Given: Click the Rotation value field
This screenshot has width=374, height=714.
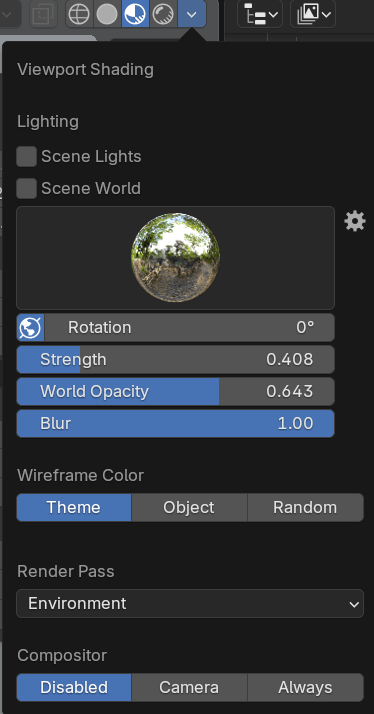Looking at the screenshot, I should pyautogui.click(x=190, y=327).
